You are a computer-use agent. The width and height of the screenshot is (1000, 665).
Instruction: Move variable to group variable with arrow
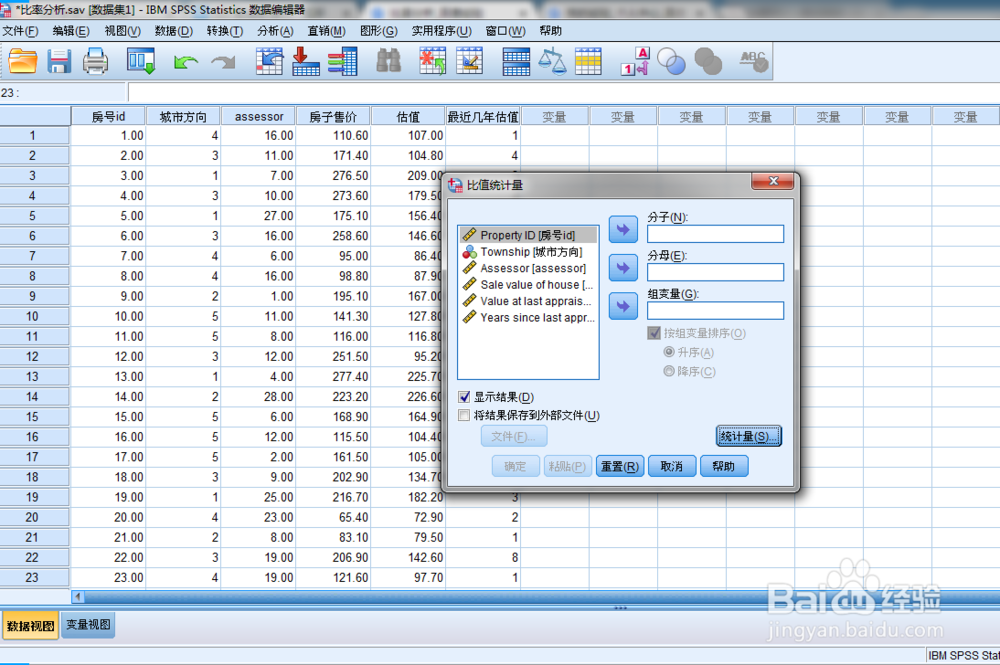click(x=623, y=306)
